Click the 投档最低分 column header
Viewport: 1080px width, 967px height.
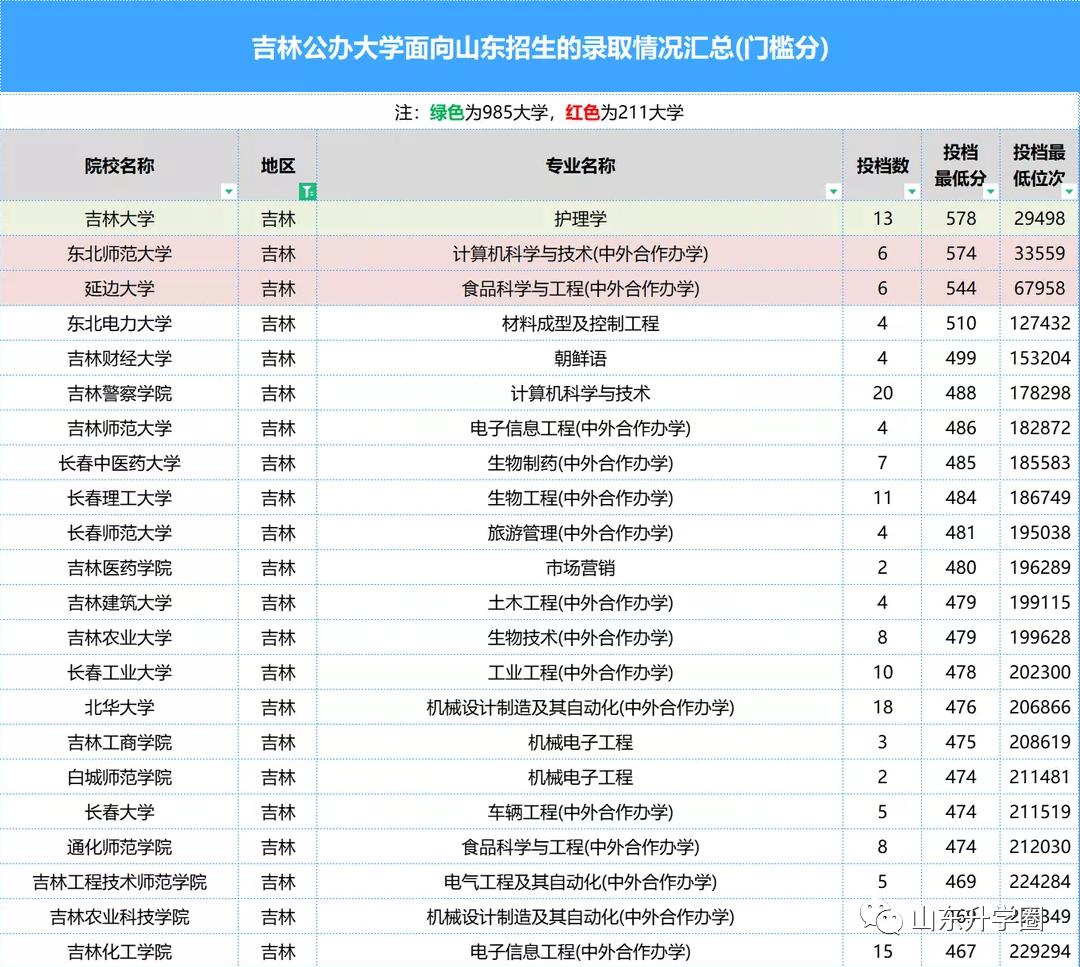pyautogui.click(x=960, y=166)
